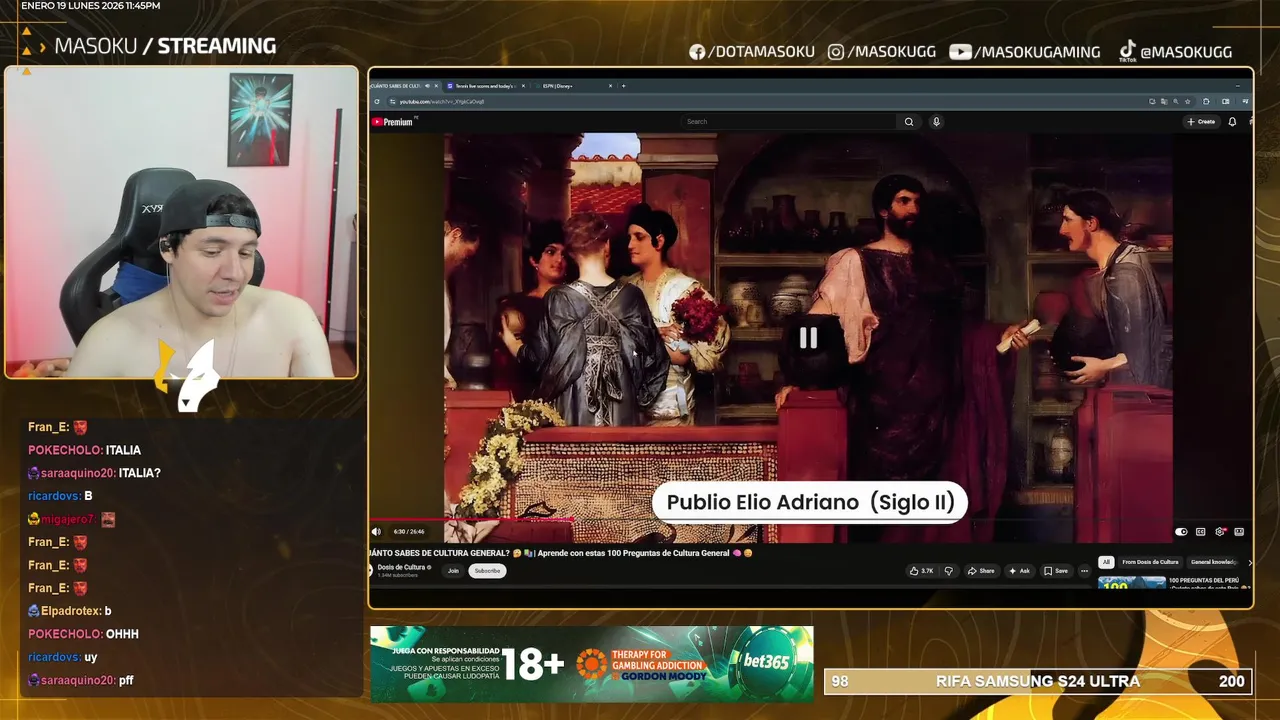This screenshot has height=720, width=1280.
Task: Open YouTube notifications bell
Action: tap(1232, 122)
